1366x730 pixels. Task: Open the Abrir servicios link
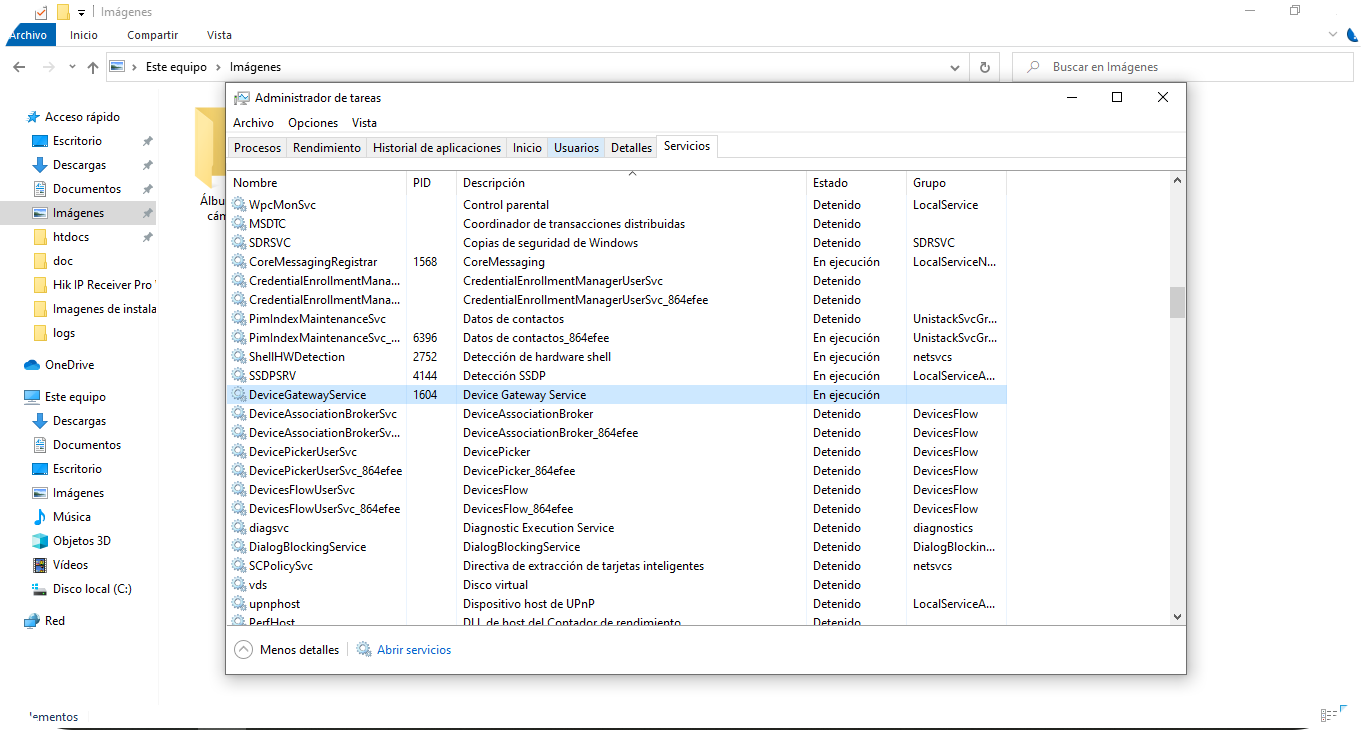click(x=413, y=650)
